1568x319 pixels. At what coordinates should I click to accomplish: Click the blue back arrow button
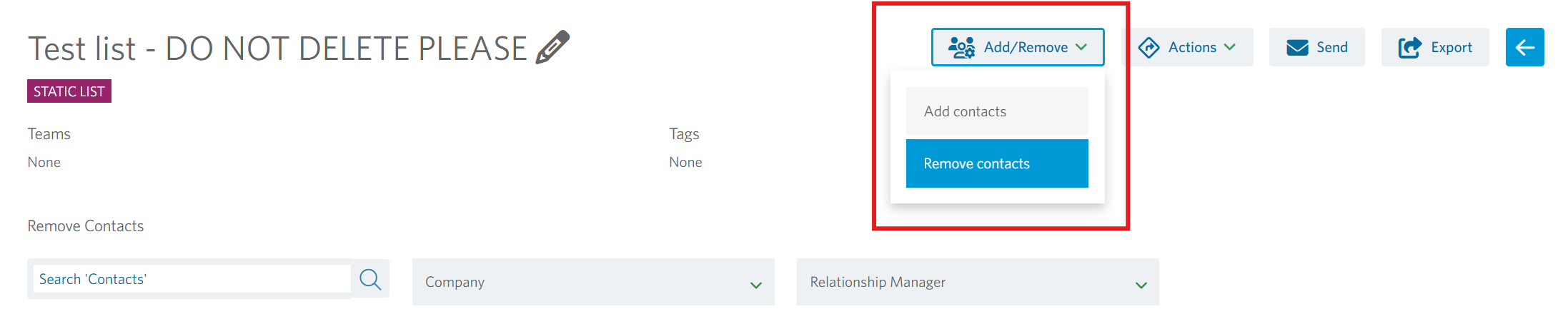pos(1524,47)
